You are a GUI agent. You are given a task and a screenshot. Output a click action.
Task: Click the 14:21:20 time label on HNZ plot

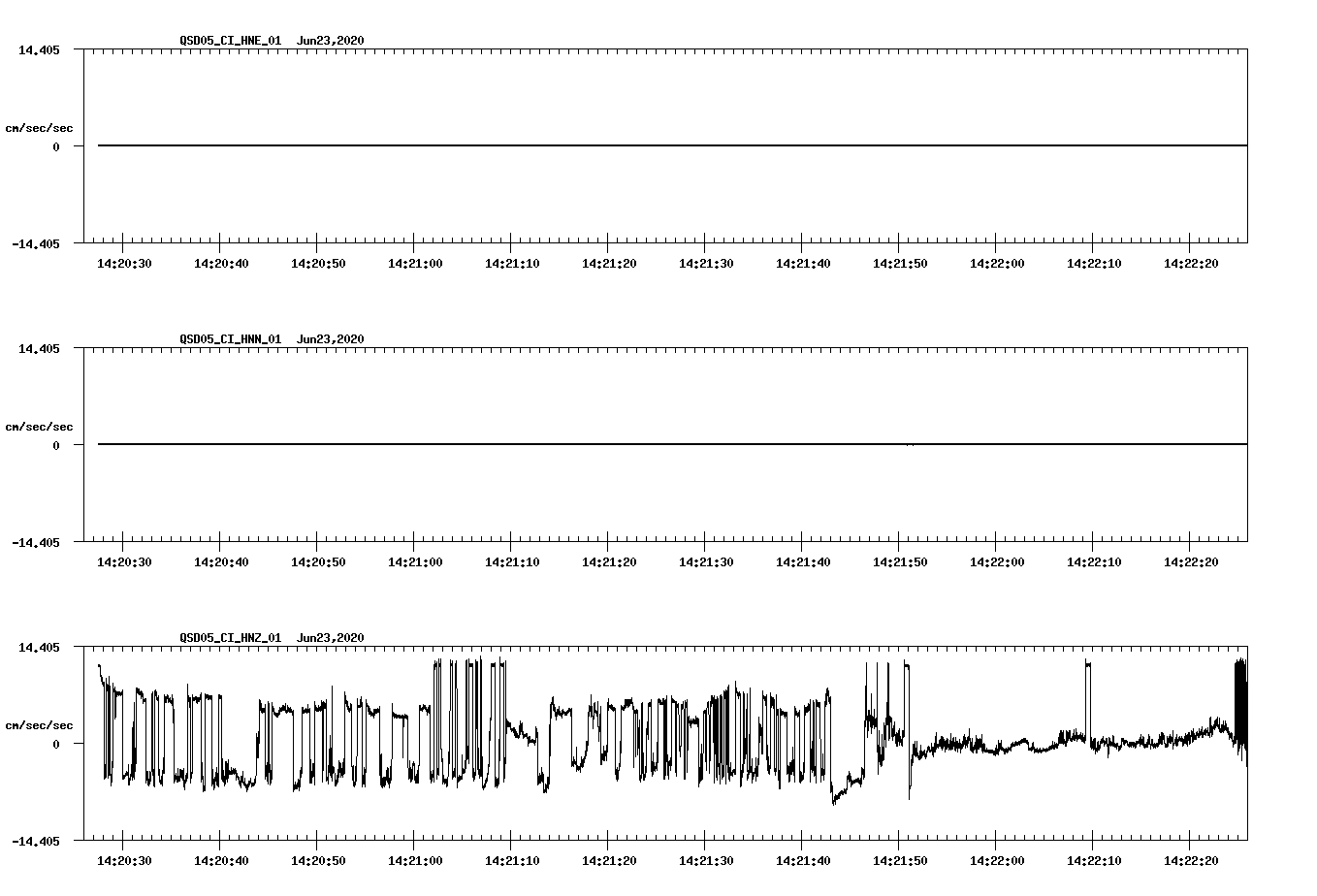click(x=608, y=861)
